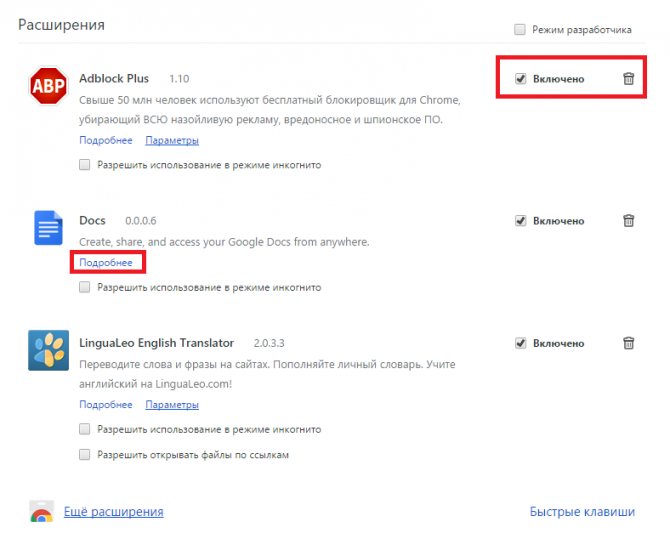This screenshot has height=539, width=670.
Task: Disable Adblock Plus via Включено checkbox
Action: (520, 79)
